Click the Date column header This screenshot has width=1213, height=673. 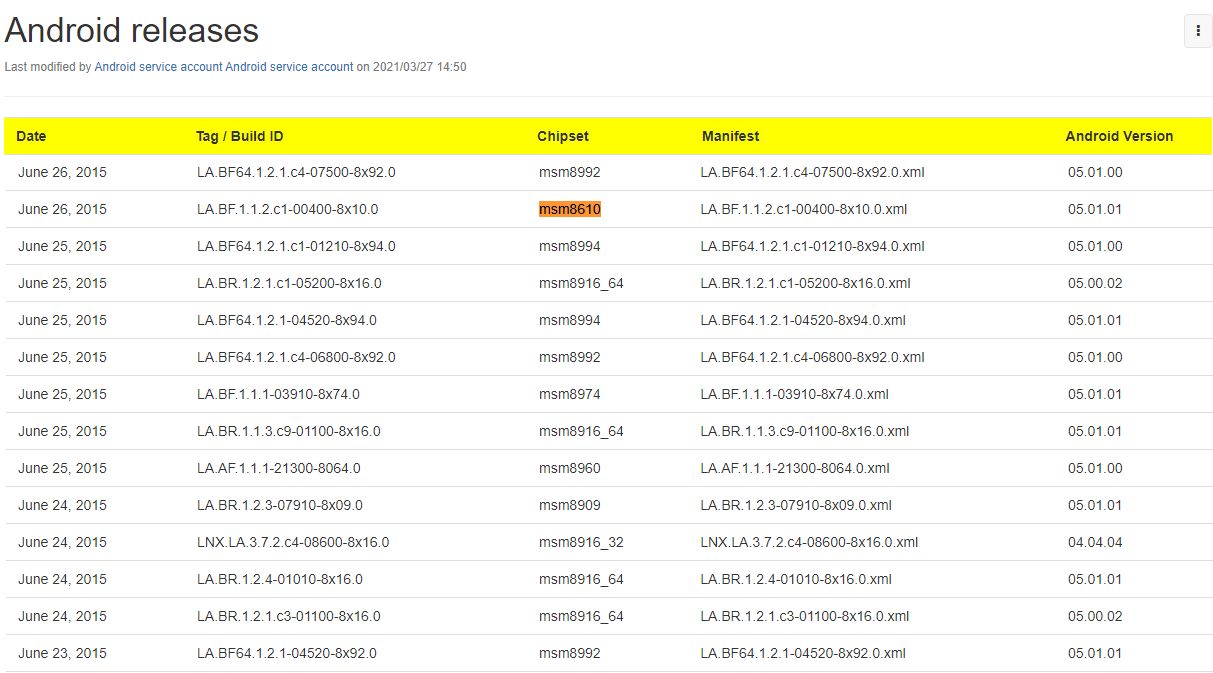click(32, 136)
